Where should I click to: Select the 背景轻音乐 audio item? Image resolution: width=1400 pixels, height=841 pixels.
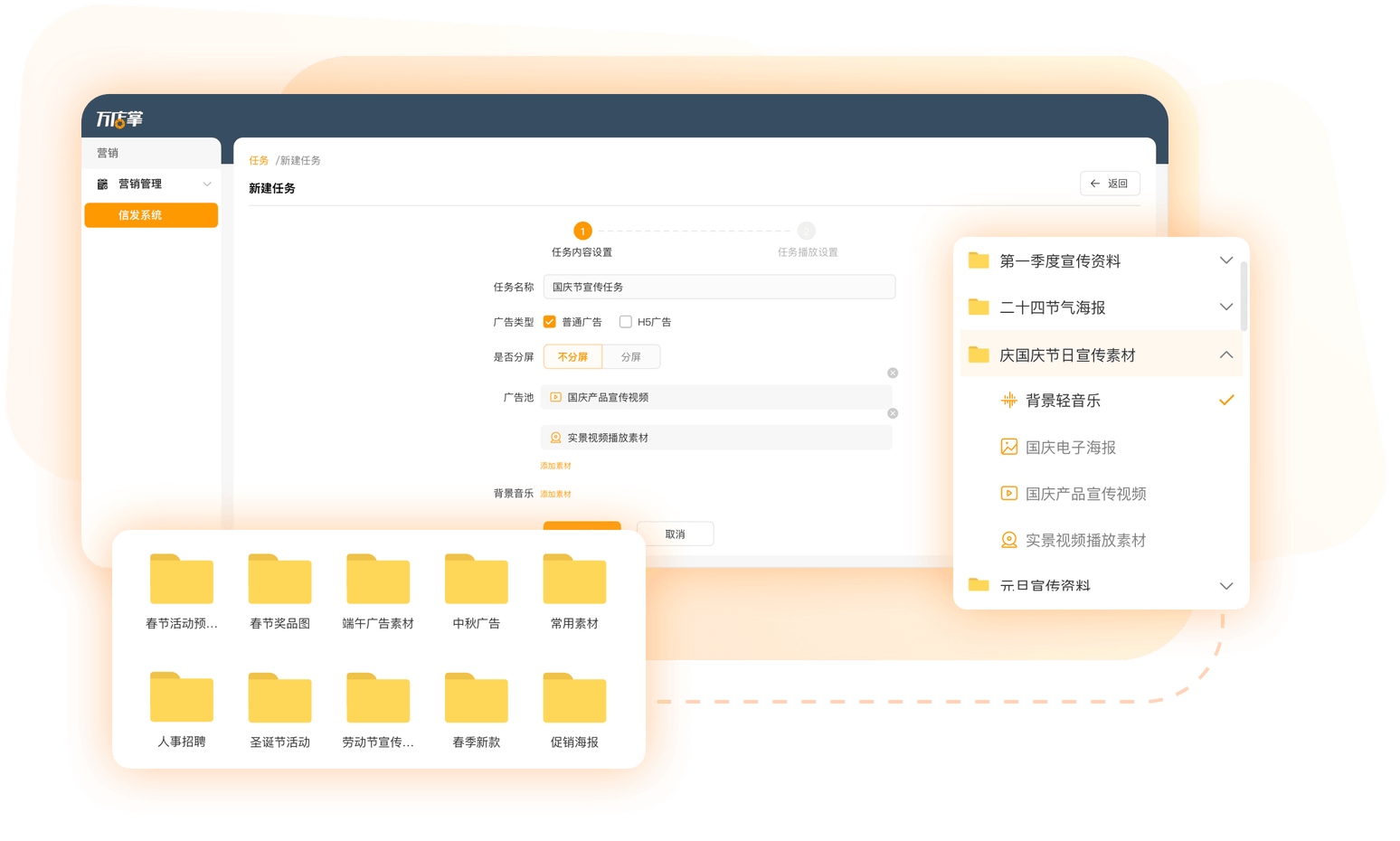1063,401
